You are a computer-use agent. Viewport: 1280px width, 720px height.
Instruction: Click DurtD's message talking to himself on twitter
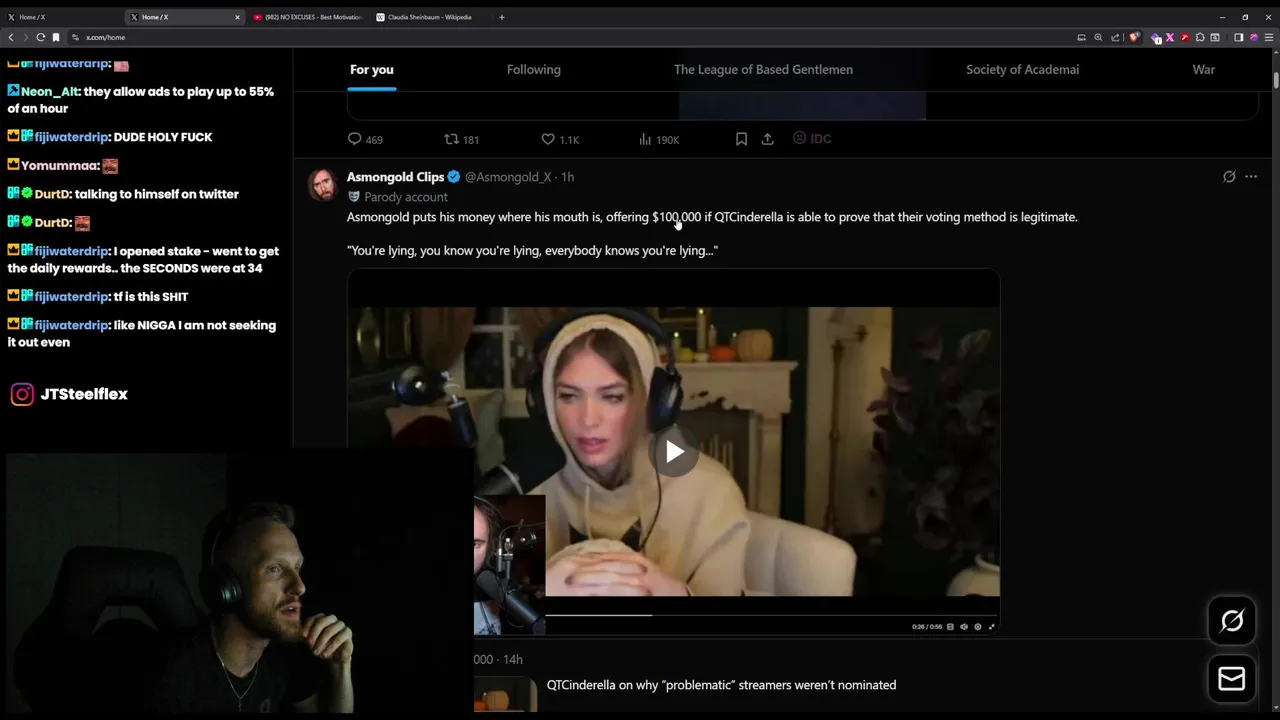[156, 194]
